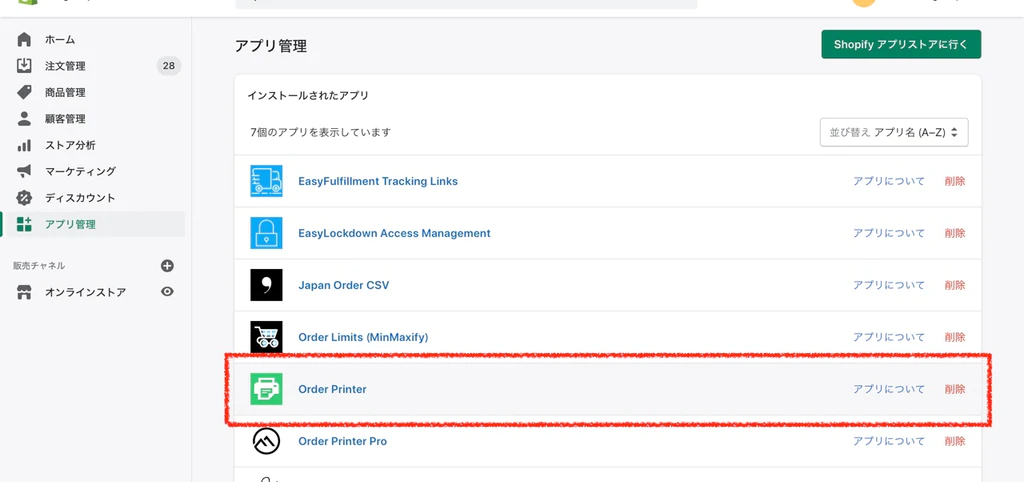Open マーケティング section in sidebar
This screenshot has width=1024, height=482.
pos(80,171)
